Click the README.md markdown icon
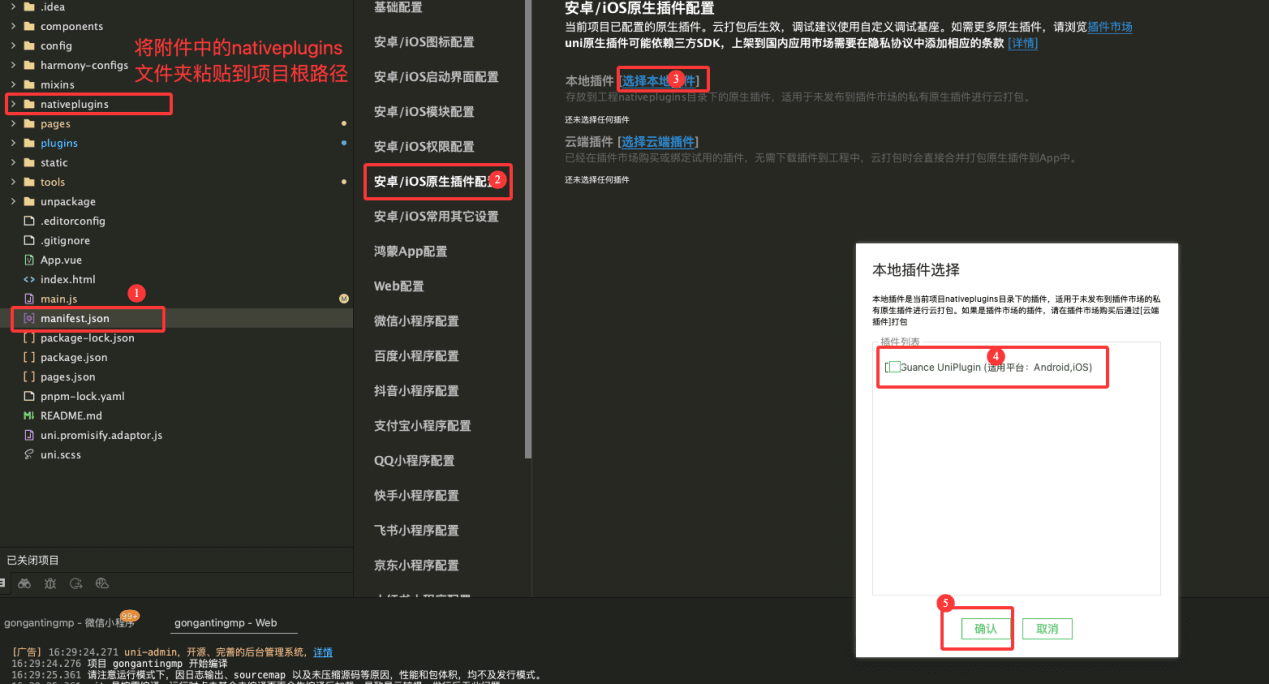 coord(29,415)
